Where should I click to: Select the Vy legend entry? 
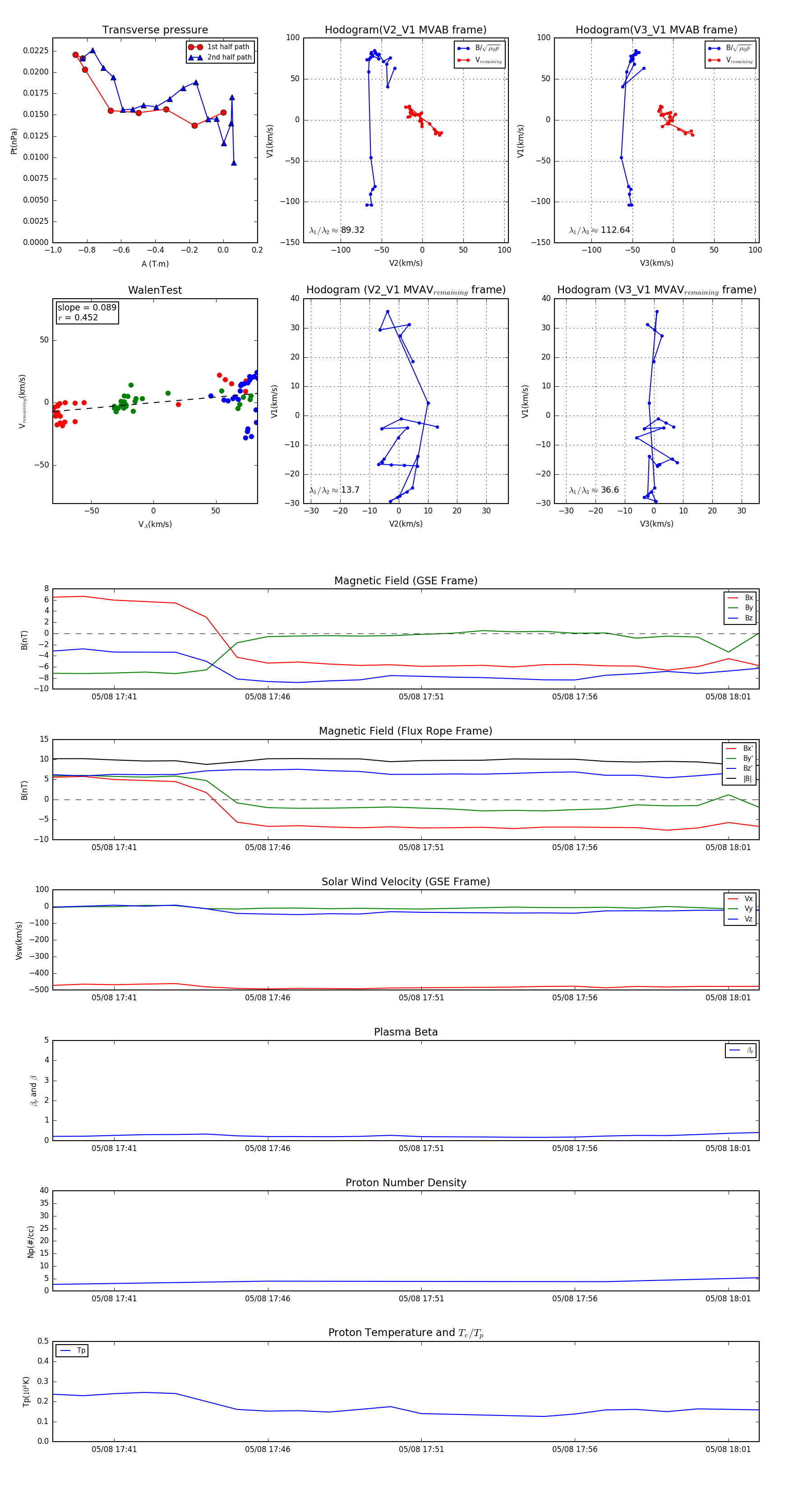point(740,909)
